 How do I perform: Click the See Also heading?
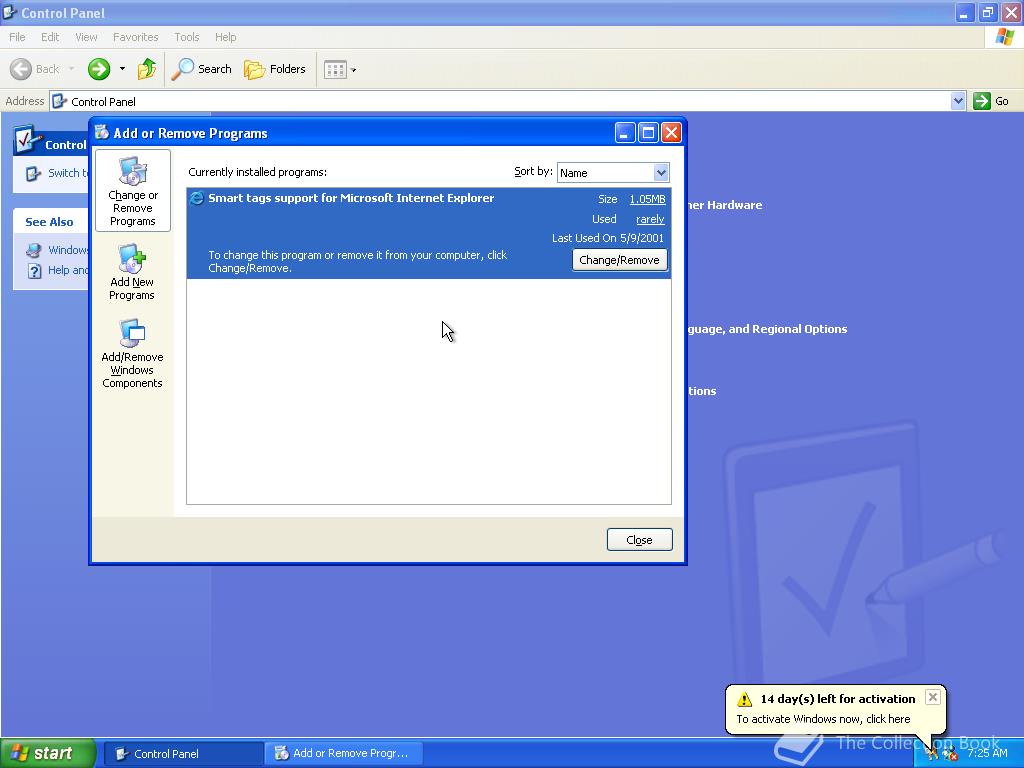(x=49, y=222)
